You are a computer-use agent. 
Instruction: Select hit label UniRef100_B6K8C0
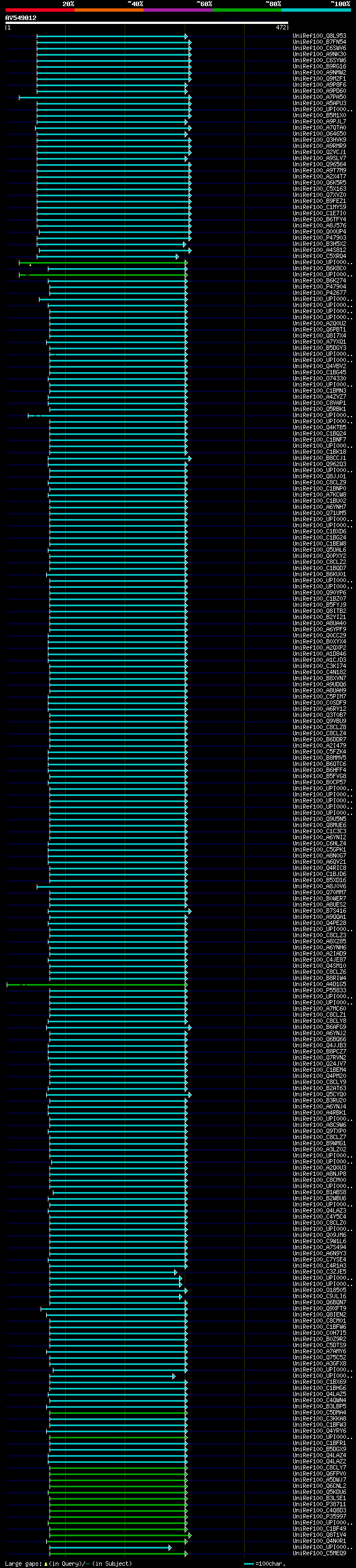point(319,269)
